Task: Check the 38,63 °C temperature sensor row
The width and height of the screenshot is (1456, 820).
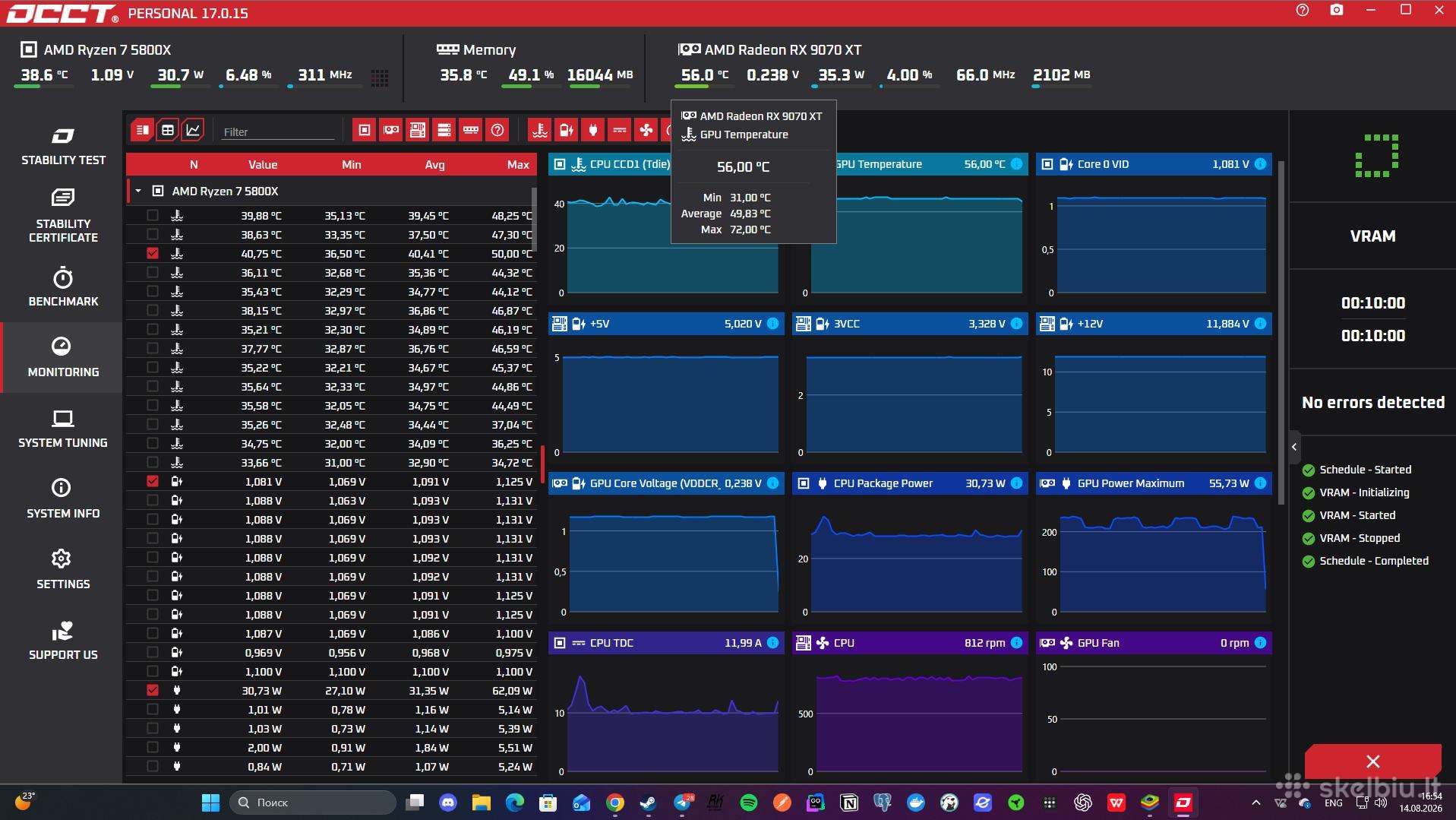Action: tap(153, 234)
